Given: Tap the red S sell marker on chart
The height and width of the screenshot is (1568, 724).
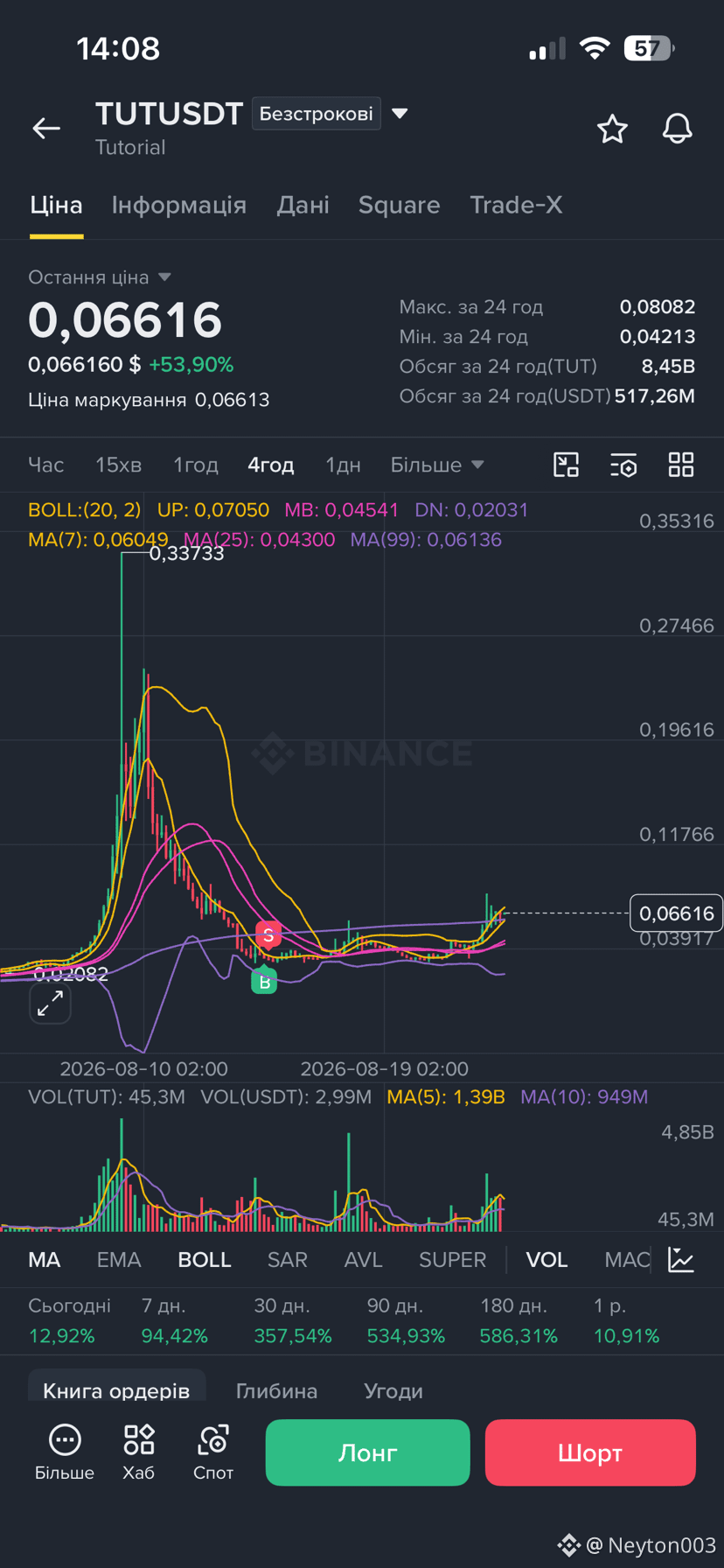Looking at the screenshot, I should pyautogui.click(x=268, y=934).
